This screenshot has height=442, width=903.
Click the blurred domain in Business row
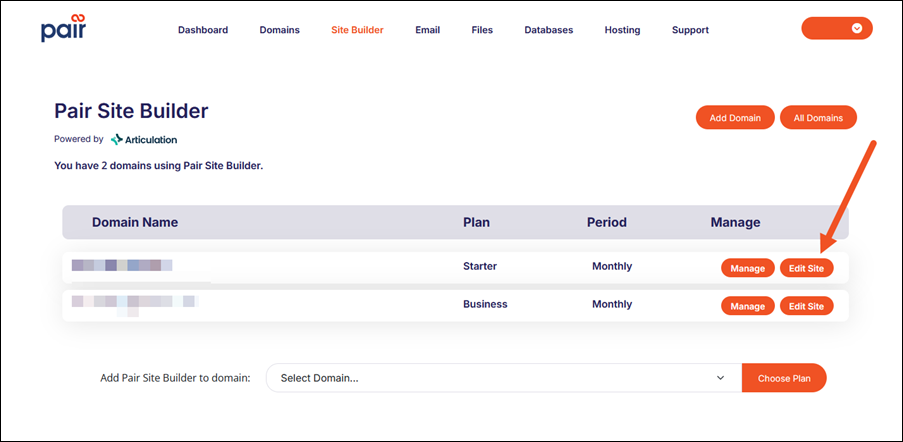135,304
